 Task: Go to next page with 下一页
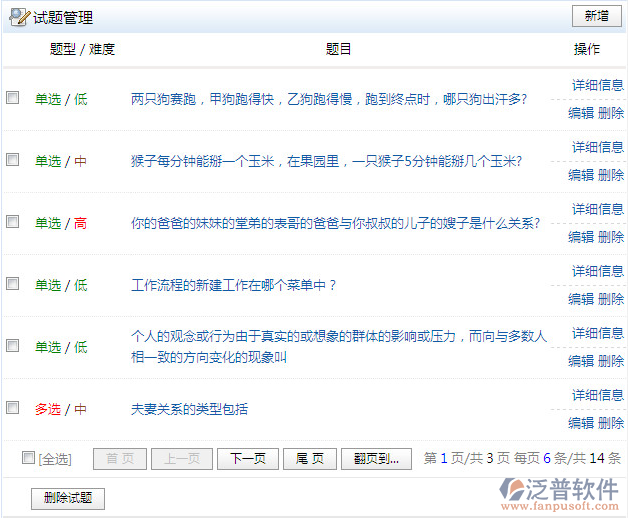pos(248,459)
